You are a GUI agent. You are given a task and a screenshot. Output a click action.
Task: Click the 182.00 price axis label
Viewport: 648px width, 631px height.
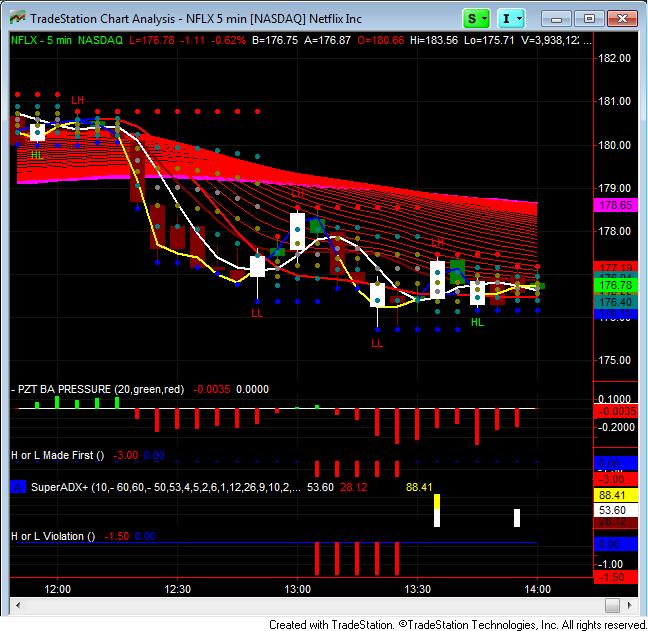click(x=615, y=58)
